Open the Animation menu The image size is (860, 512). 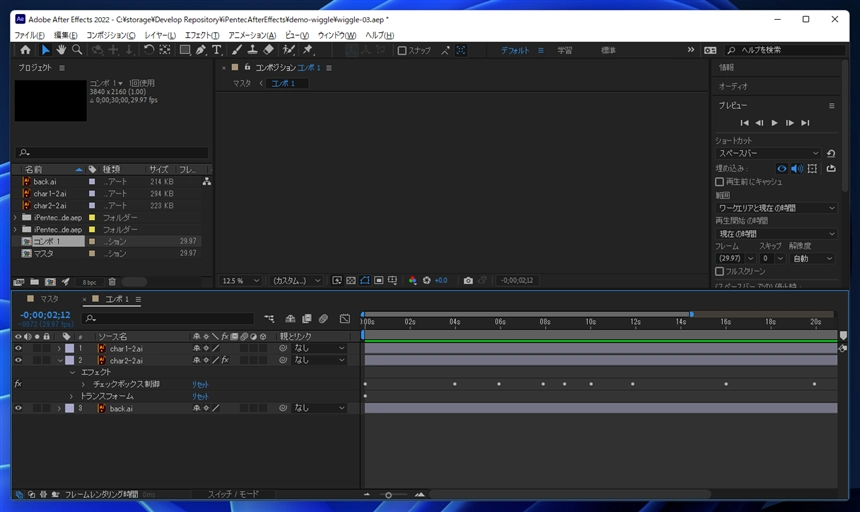click(252, 35)
